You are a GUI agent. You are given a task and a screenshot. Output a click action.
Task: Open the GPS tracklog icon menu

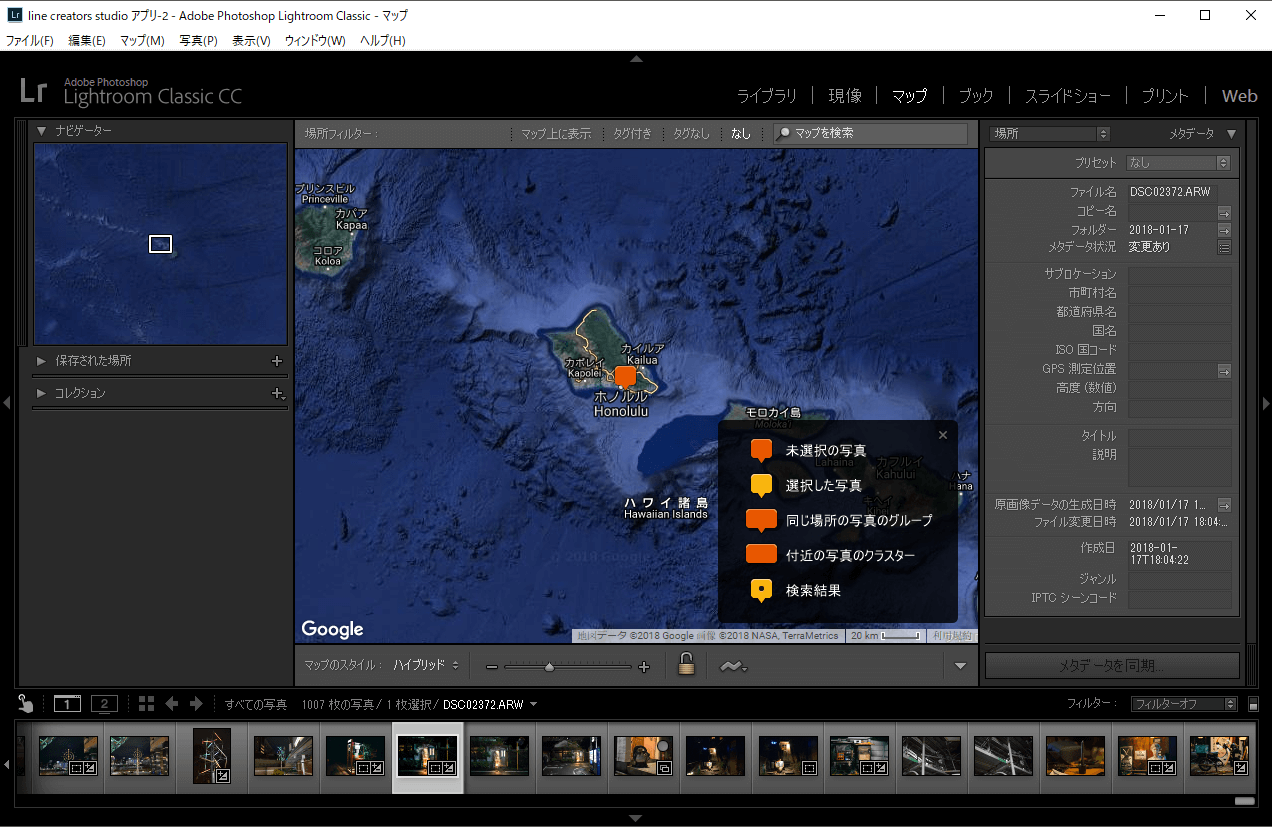pyautogui.click(x=733, y=666)
